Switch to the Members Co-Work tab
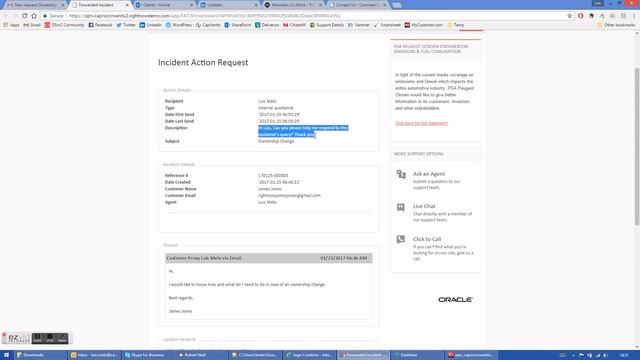The image size is (640, 360). 293,5
